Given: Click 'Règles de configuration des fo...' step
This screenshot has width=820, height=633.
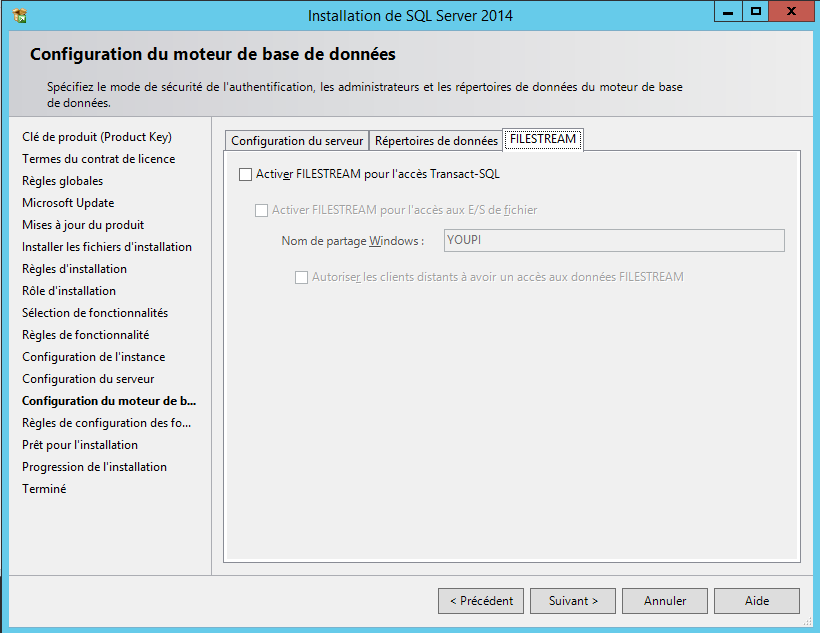Looking at the screenshot, I should tap(106, 423).
